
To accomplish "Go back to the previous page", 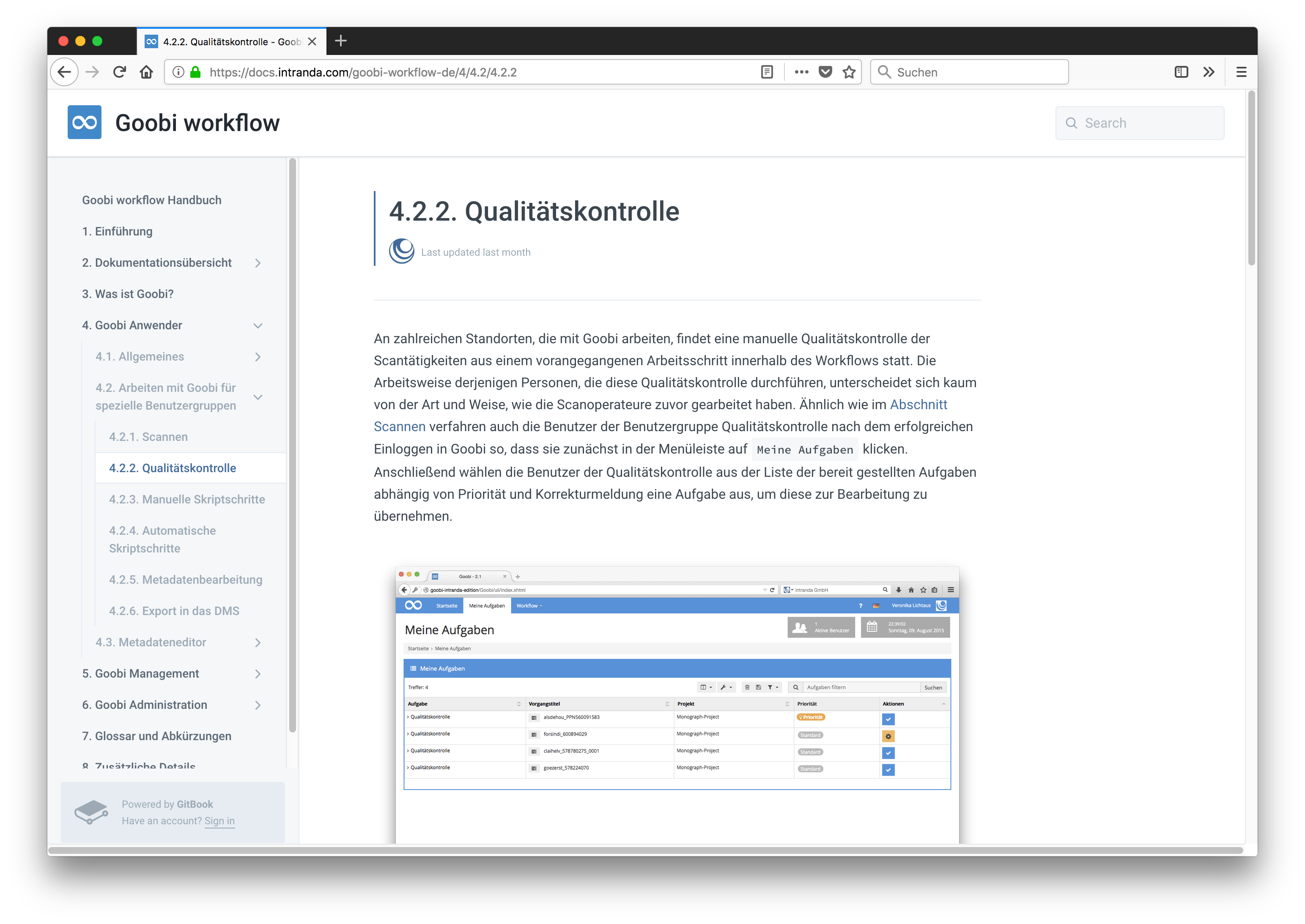I will (x=64, y=72).
